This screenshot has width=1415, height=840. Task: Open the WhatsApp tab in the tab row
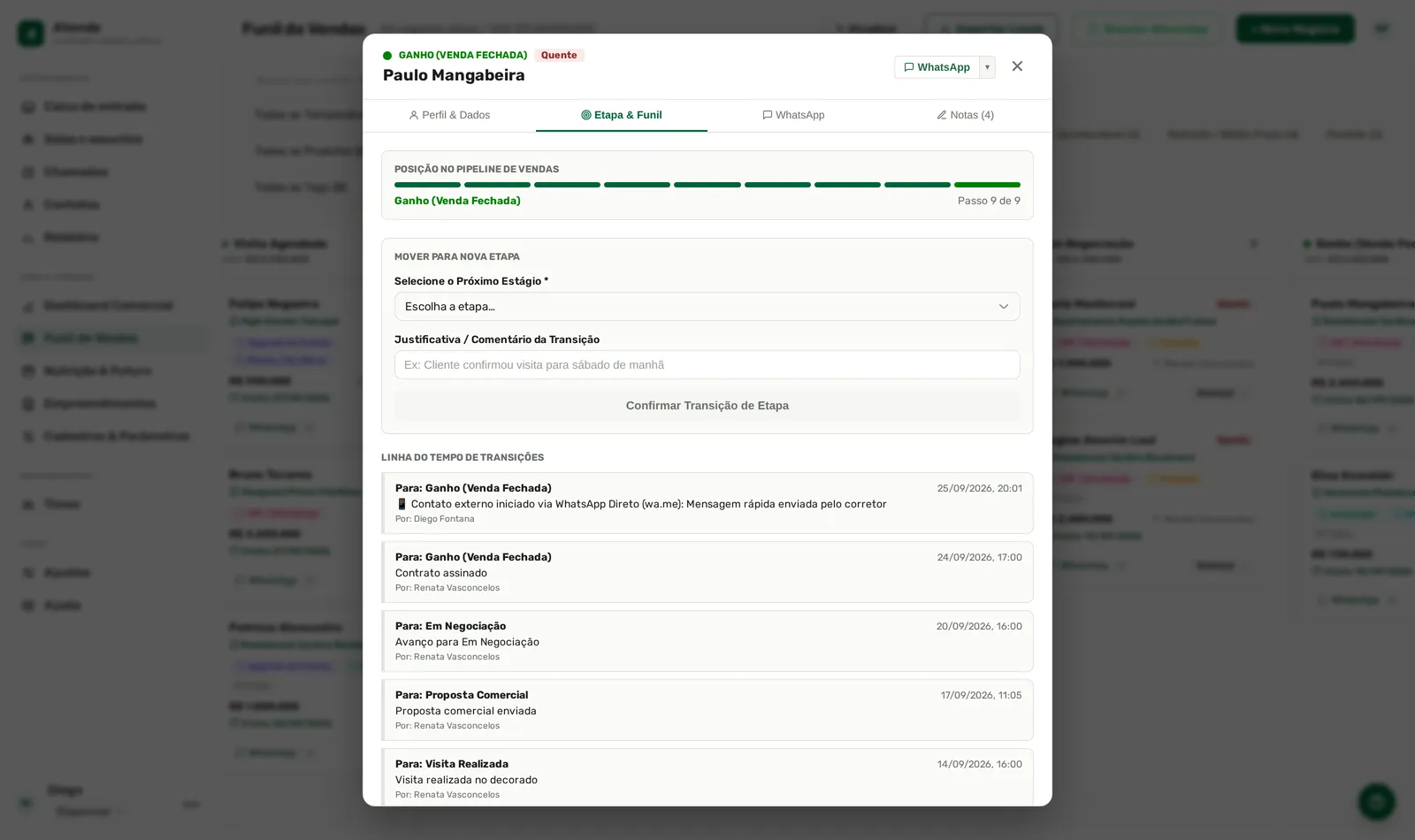(x=793, y=115)
